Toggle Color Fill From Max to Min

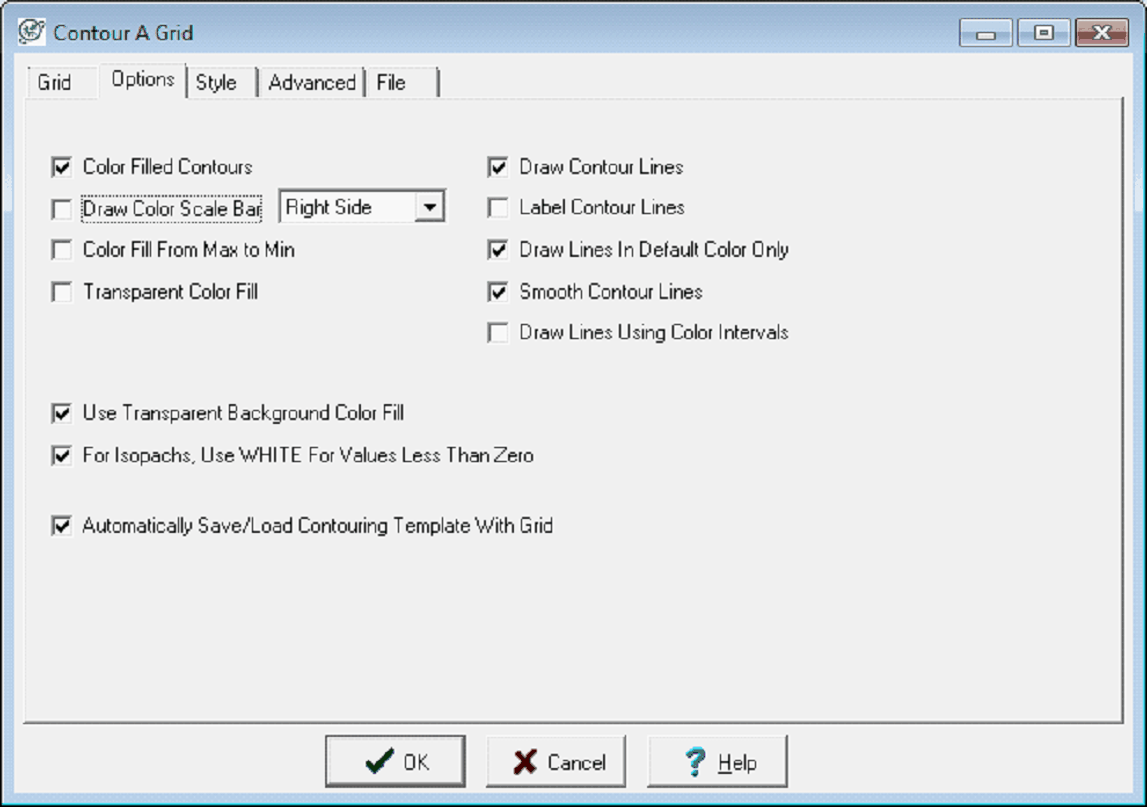[x=62, y=250]
